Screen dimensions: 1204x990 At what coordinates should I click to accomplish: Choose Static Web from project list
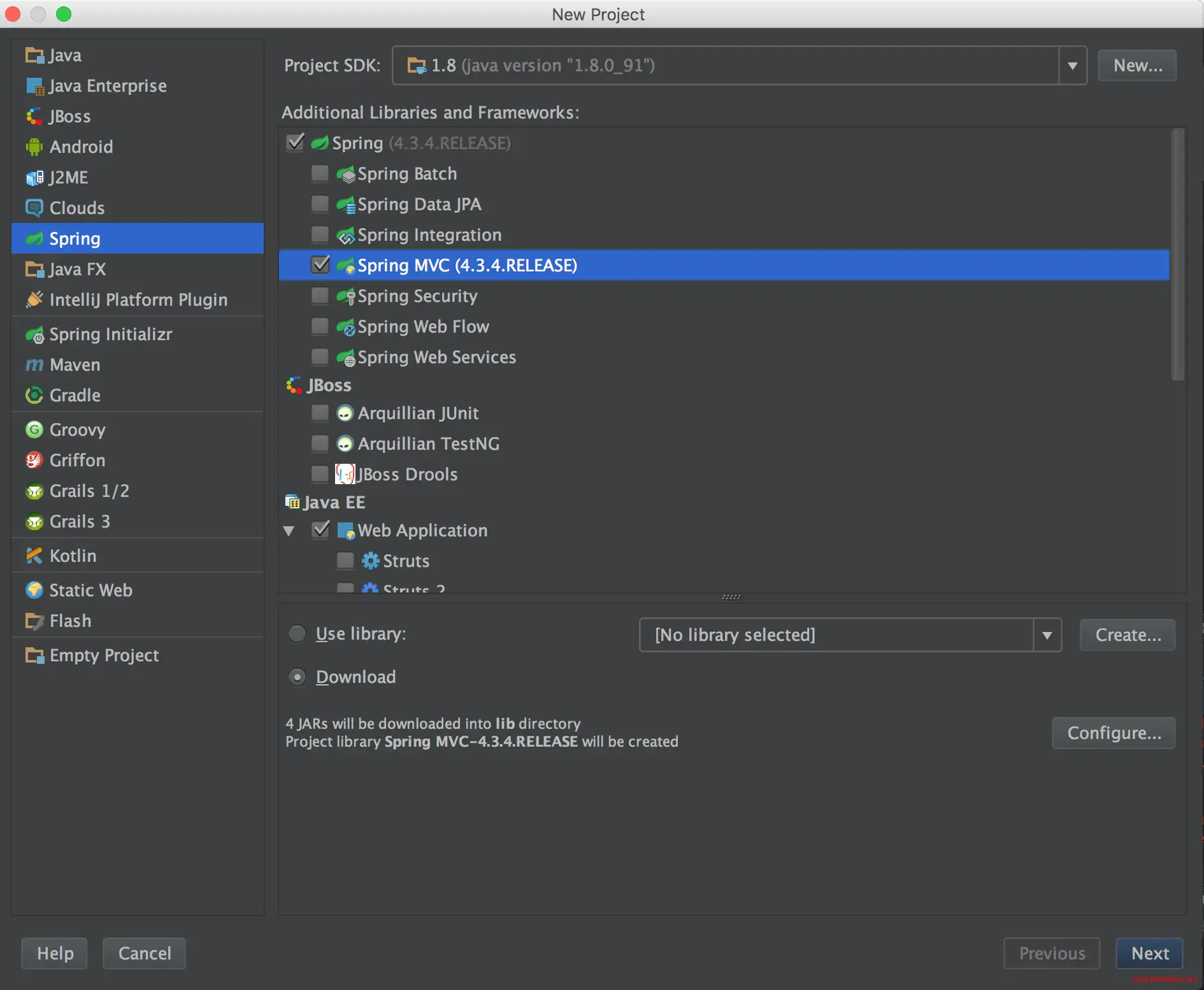coord(90,591)
